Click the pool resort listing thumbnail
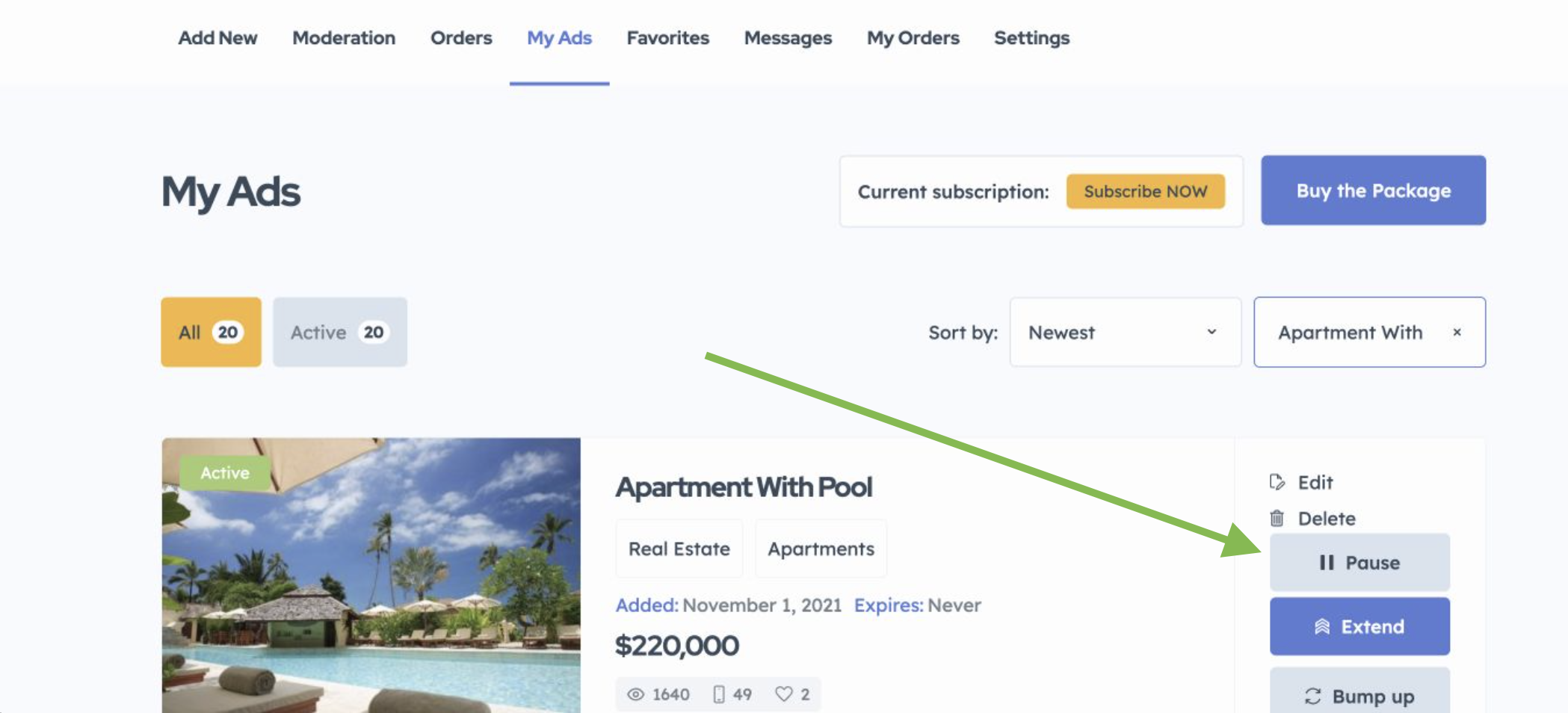Viewport: 1568px width, 713px height. click(x=371, y=575)
